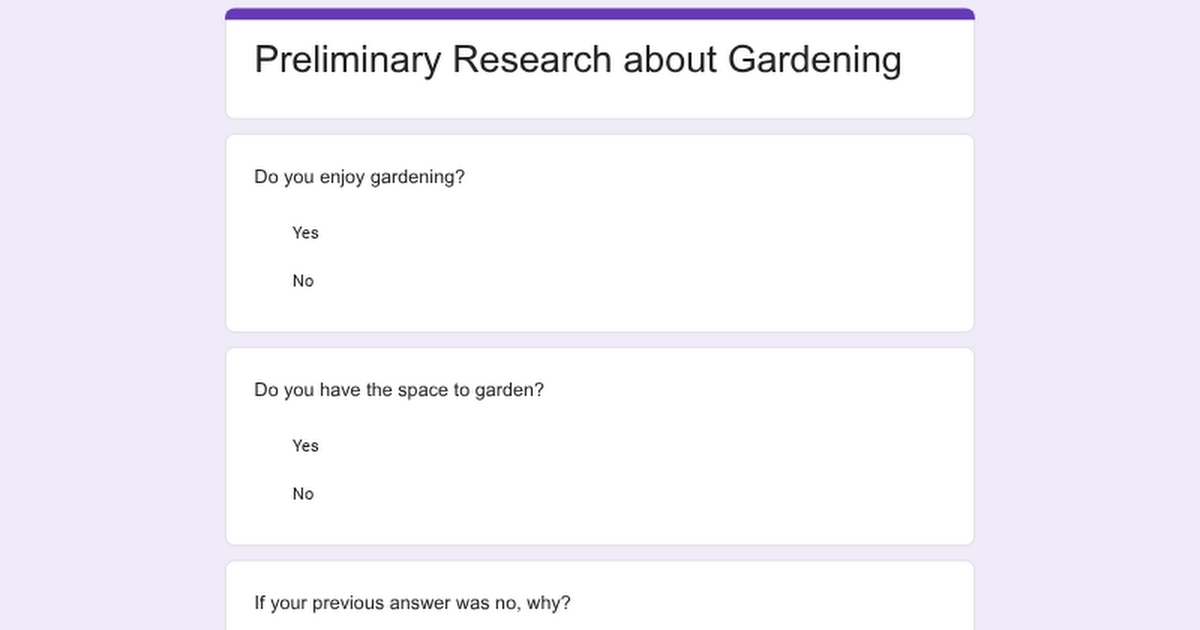Click the word "Preliminary" in the form title
The height and width of the screenshot is (630, 1200).
coord(347,60)
